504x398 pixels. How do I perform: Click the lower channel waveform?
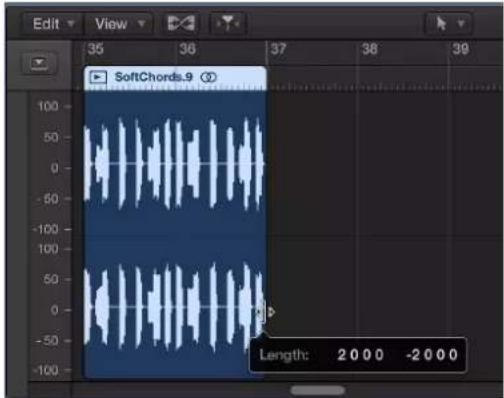[175, 307]
